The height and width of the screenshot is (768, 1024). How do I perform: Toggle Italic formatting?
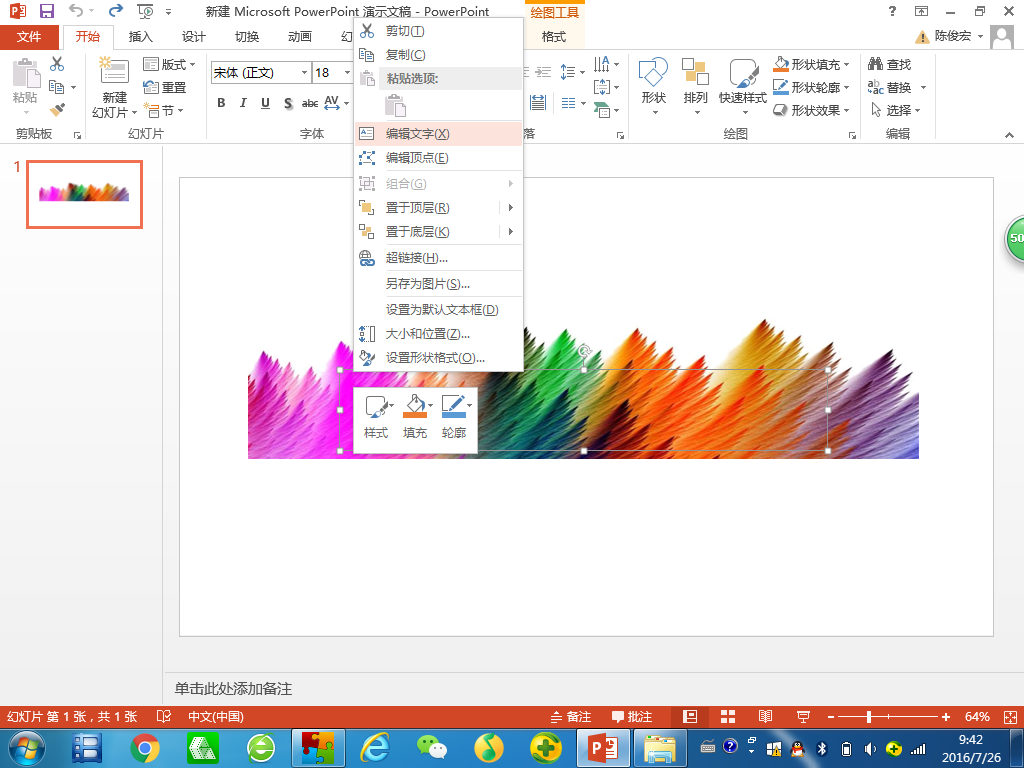pos(243,103)
